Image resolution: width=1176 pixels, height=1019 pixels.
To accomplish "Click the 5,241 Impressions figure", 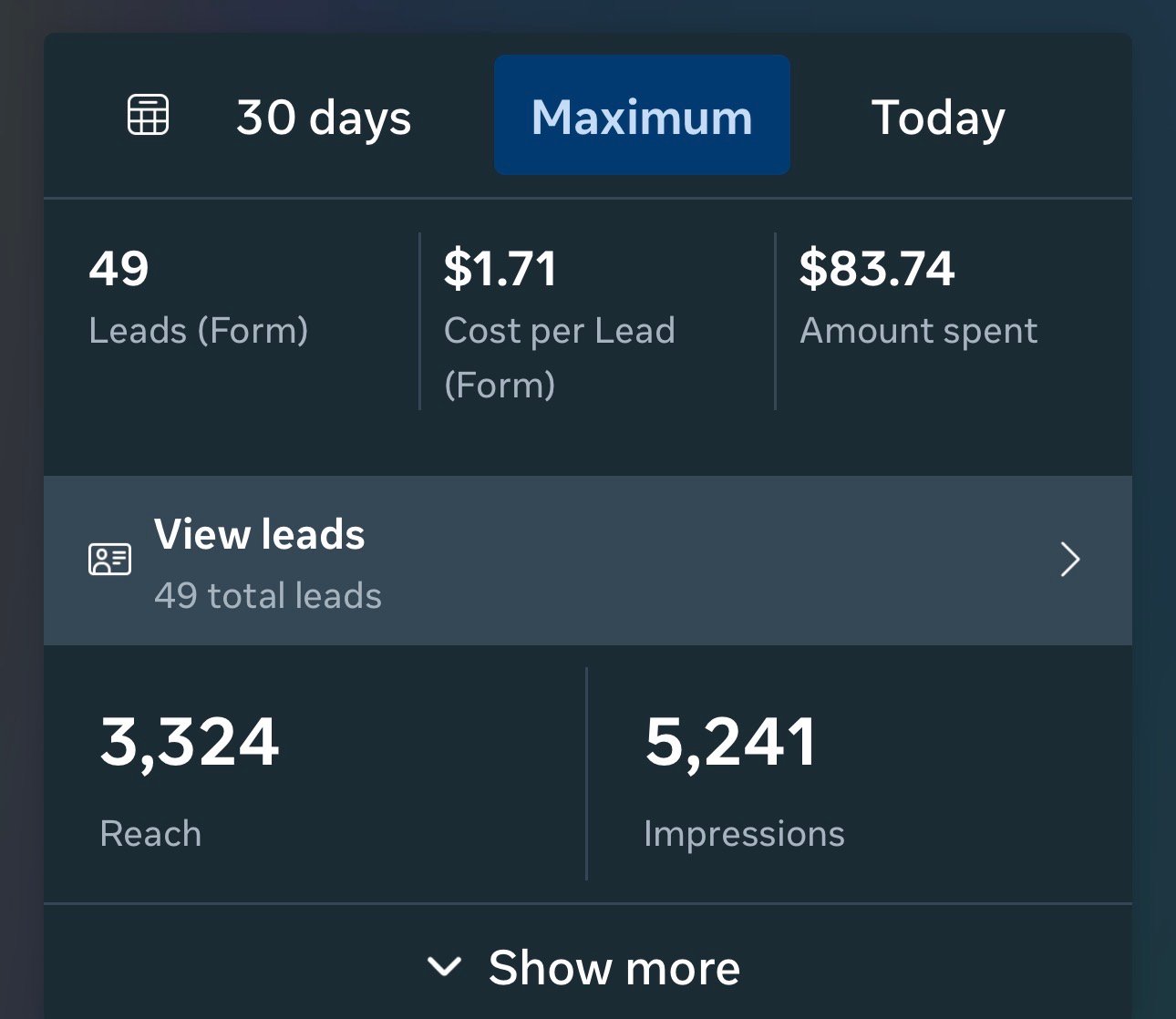I will tap(731, 741).
